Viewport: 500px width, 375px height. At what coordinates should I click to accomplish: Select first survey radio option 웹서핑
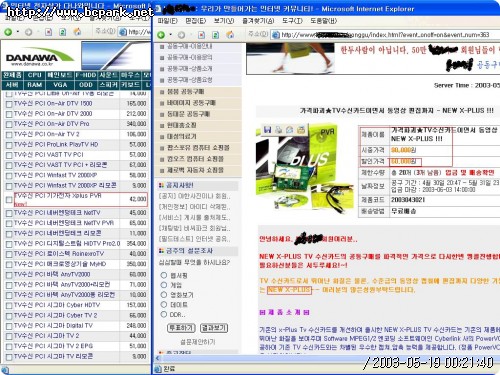[164, 275]
